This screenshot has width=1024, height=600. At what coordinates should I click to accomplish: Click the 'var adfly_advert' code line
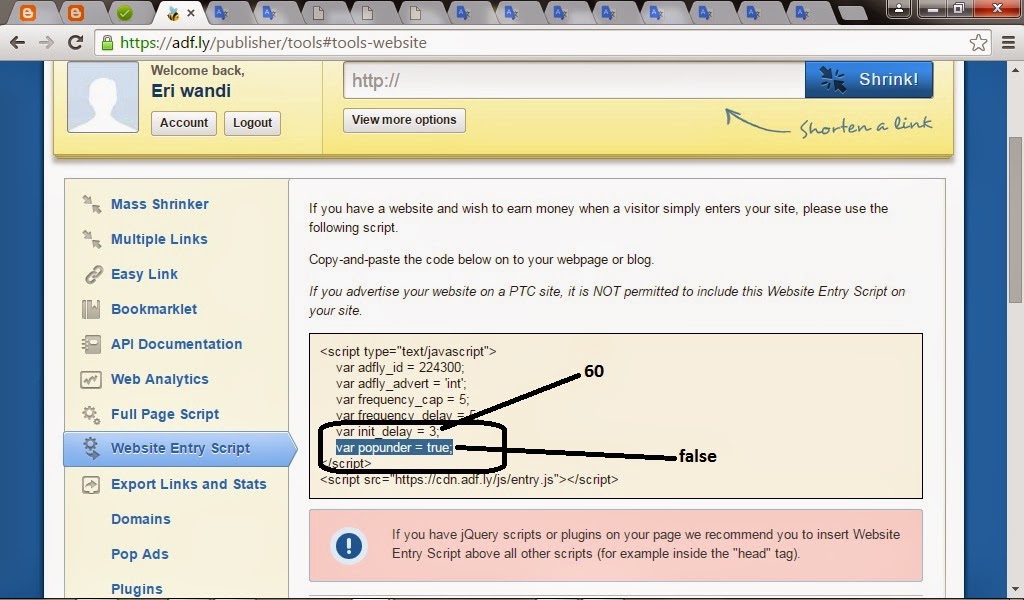coord(400,383)
